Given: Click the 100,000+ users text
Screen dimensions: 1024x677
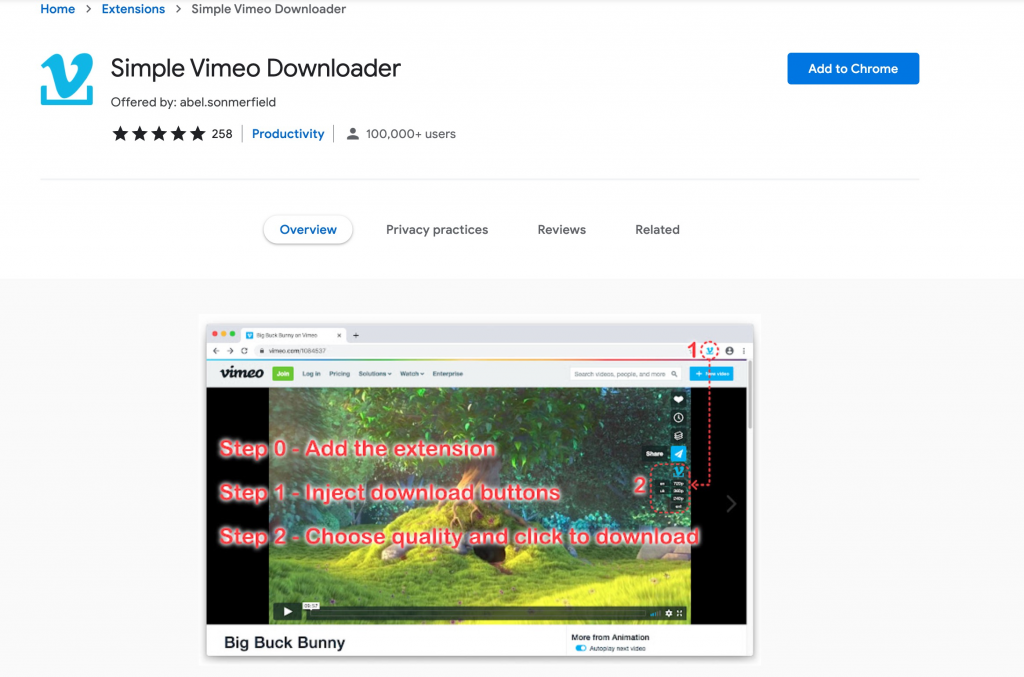Looking at the screenshot, I should [x=411, y=134].
